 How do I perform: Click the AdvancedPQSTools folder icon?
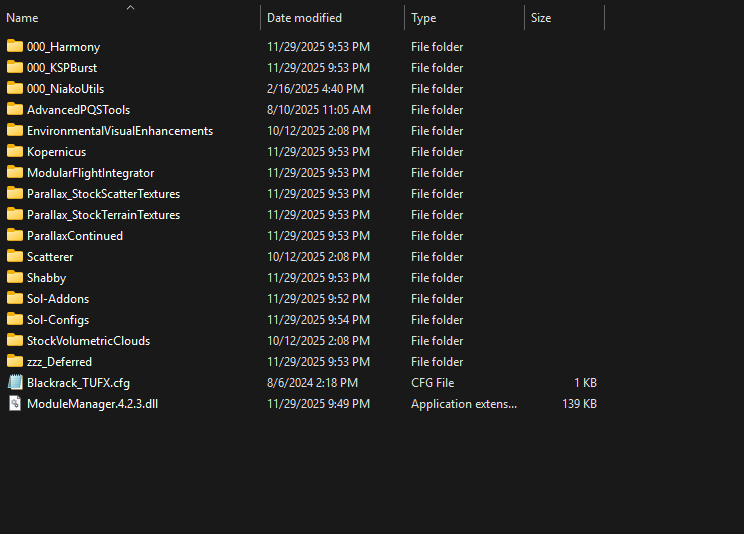click(15, 109)
